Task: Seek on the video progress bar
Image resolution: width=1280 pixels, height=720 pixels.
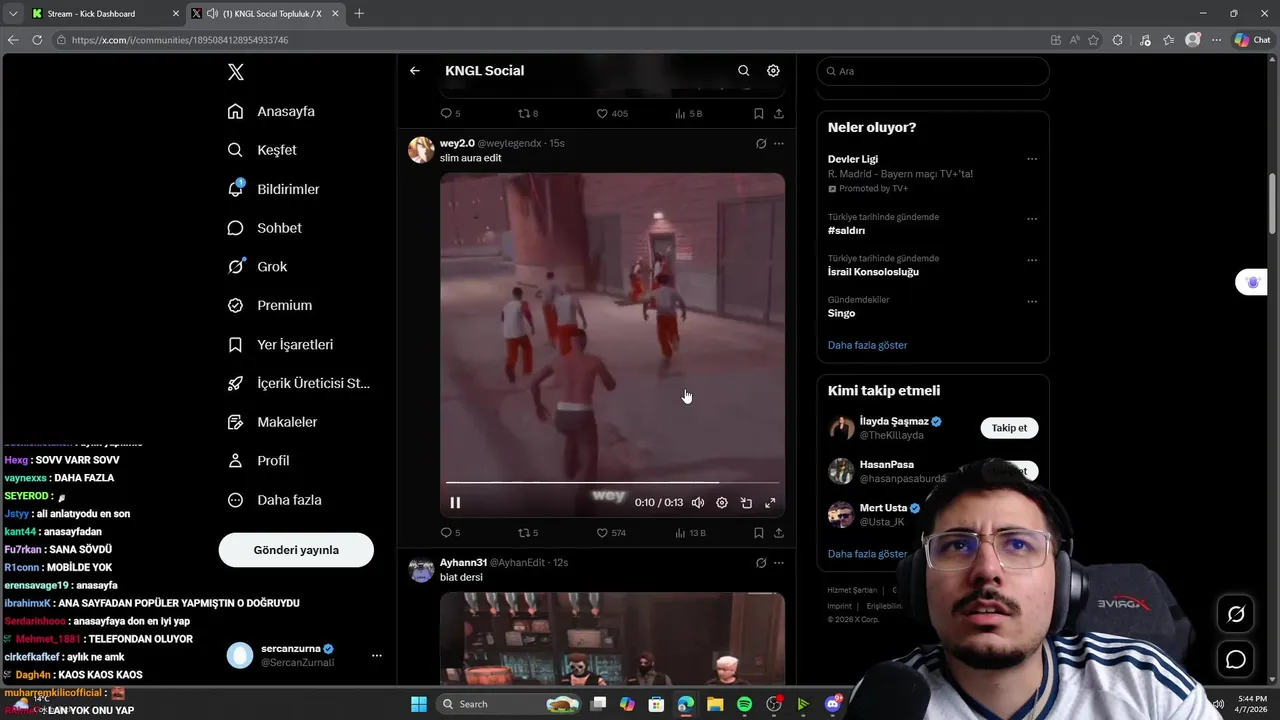Action: [612, 482]
